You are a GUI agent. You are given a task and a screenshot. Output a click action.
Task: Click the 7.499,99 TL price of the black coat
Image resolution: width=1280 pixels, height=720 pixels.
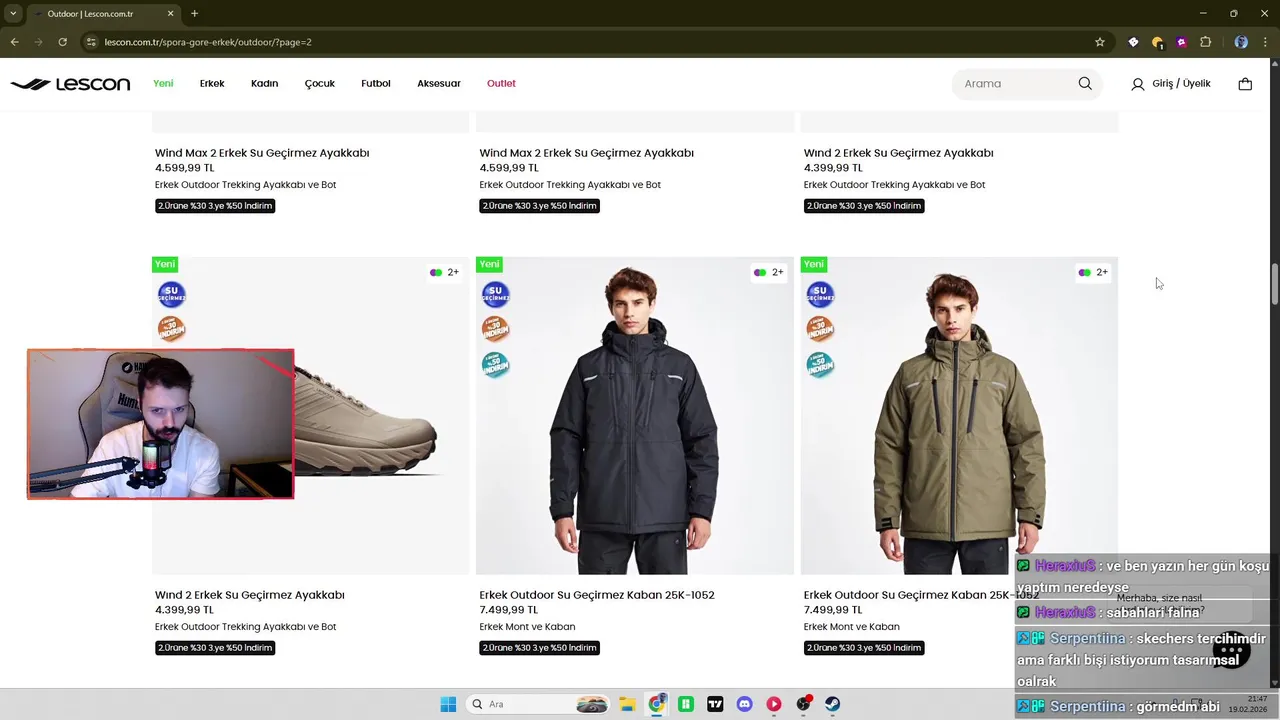[x=508, y=610]
